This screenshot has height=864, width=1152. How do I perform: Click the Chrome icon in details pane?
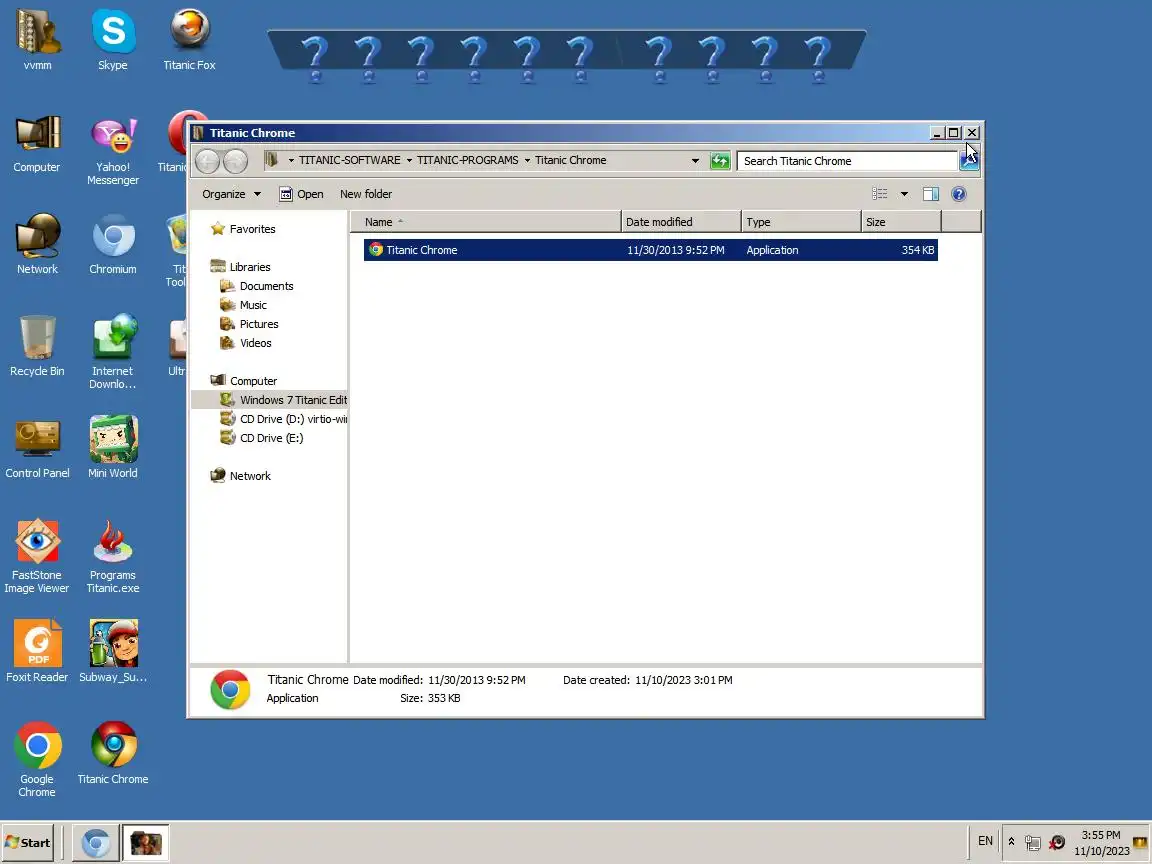tap(230, 690)
